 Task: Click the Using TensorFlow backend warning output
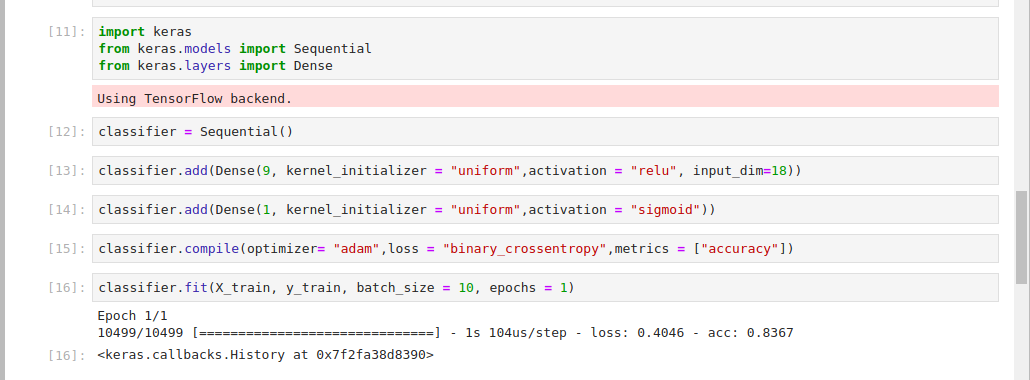(x=545, y=97)
